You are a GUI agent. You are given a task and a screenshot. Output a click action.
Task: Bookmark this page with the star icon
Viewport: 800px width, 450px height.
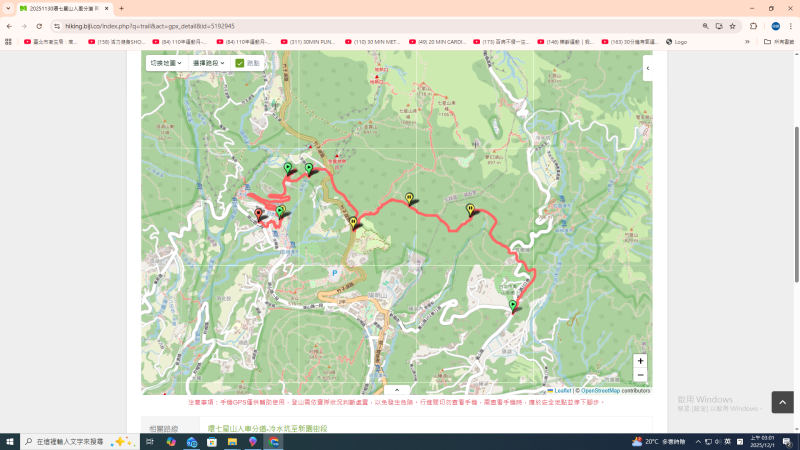[732, 26]
